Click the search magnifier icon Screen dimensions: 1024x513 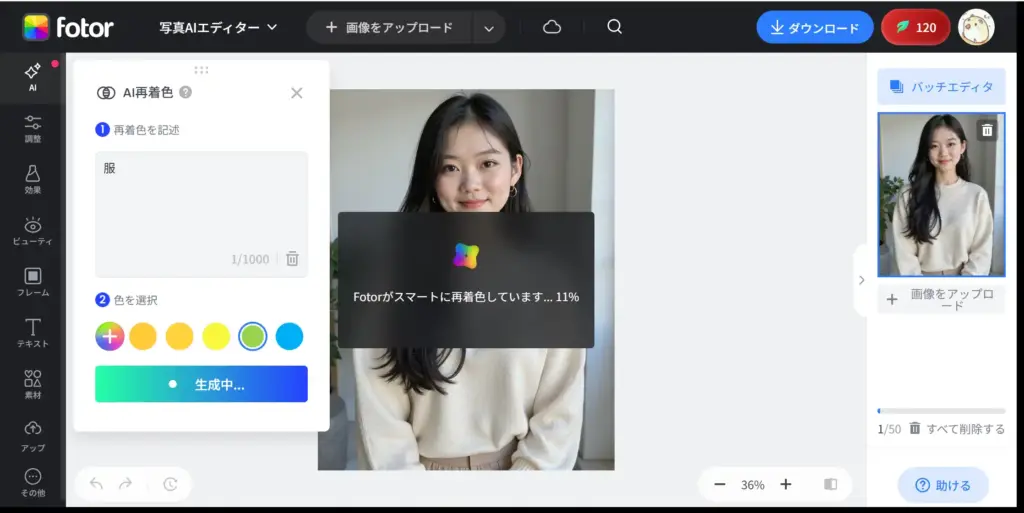614,27
